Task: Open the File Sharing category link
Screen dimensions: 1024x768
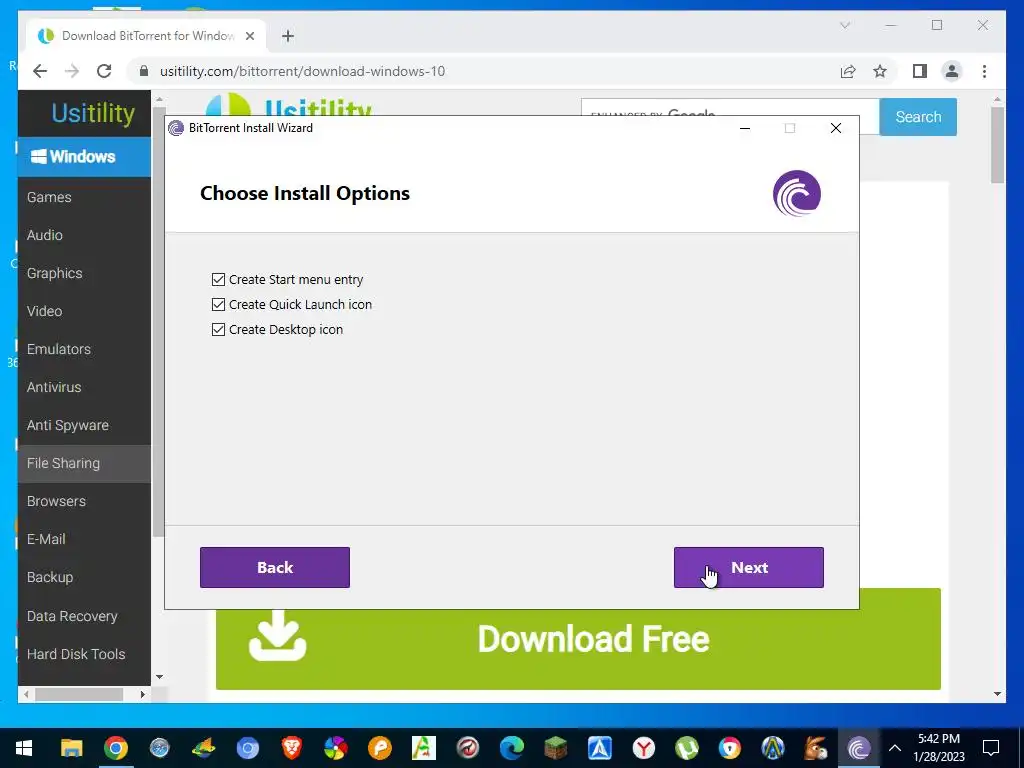Action: pos(63,463)
